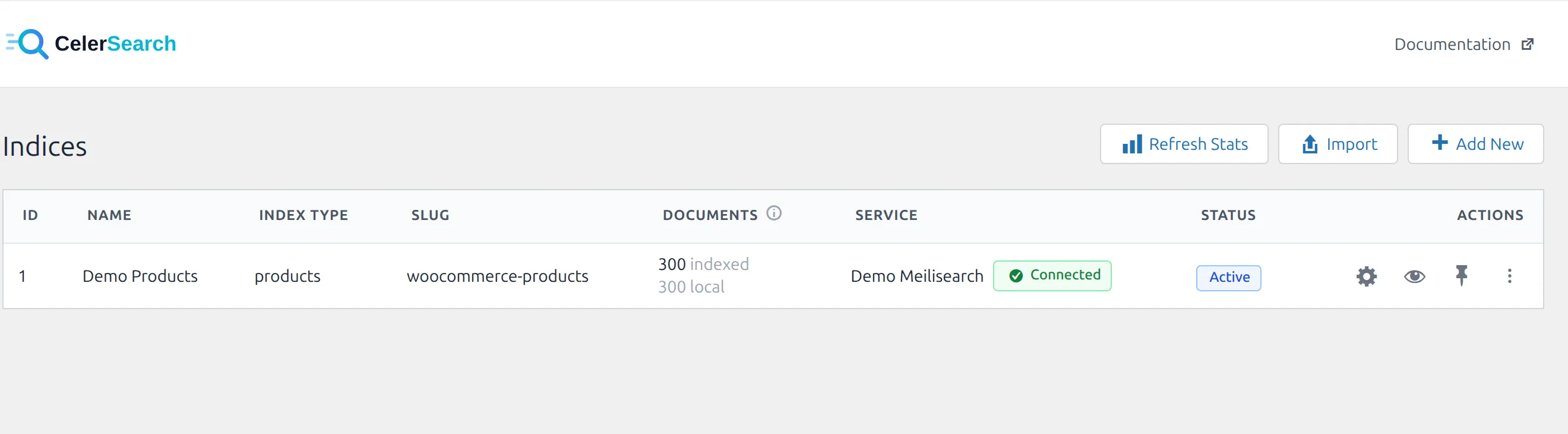The image size is (1568, 434).
Task: Click the Import button
Action: tap(1338, 144)
